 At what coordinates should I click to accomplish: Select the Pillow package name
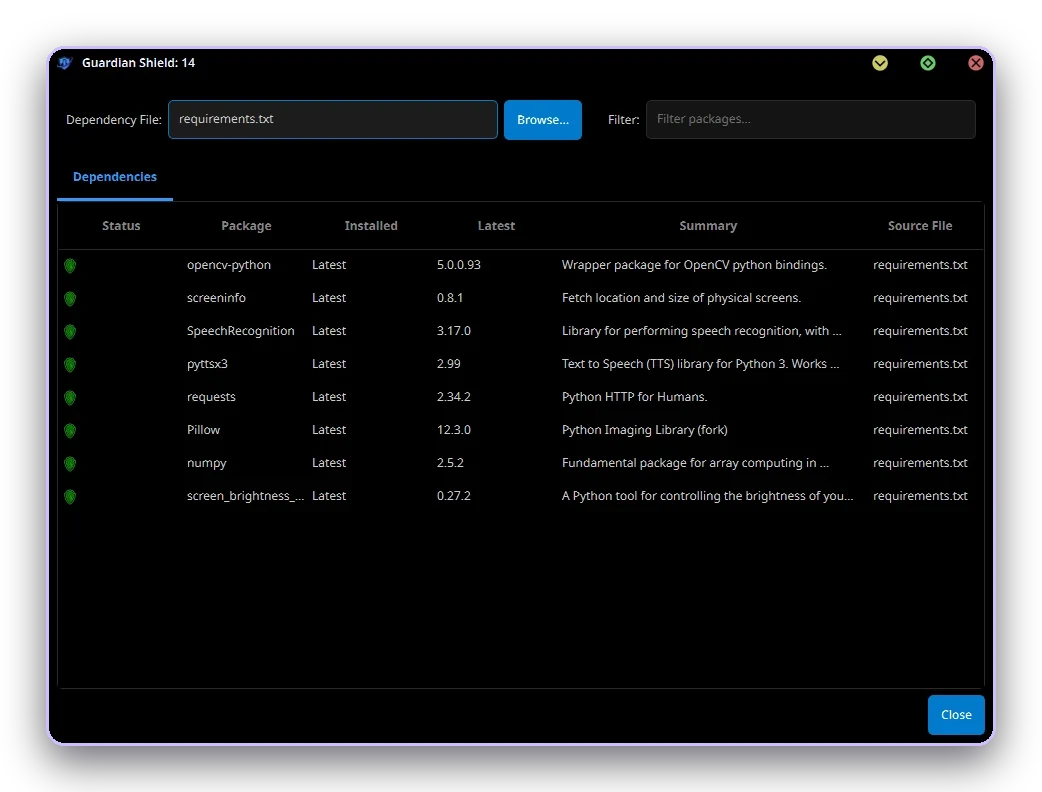(203, 430)
